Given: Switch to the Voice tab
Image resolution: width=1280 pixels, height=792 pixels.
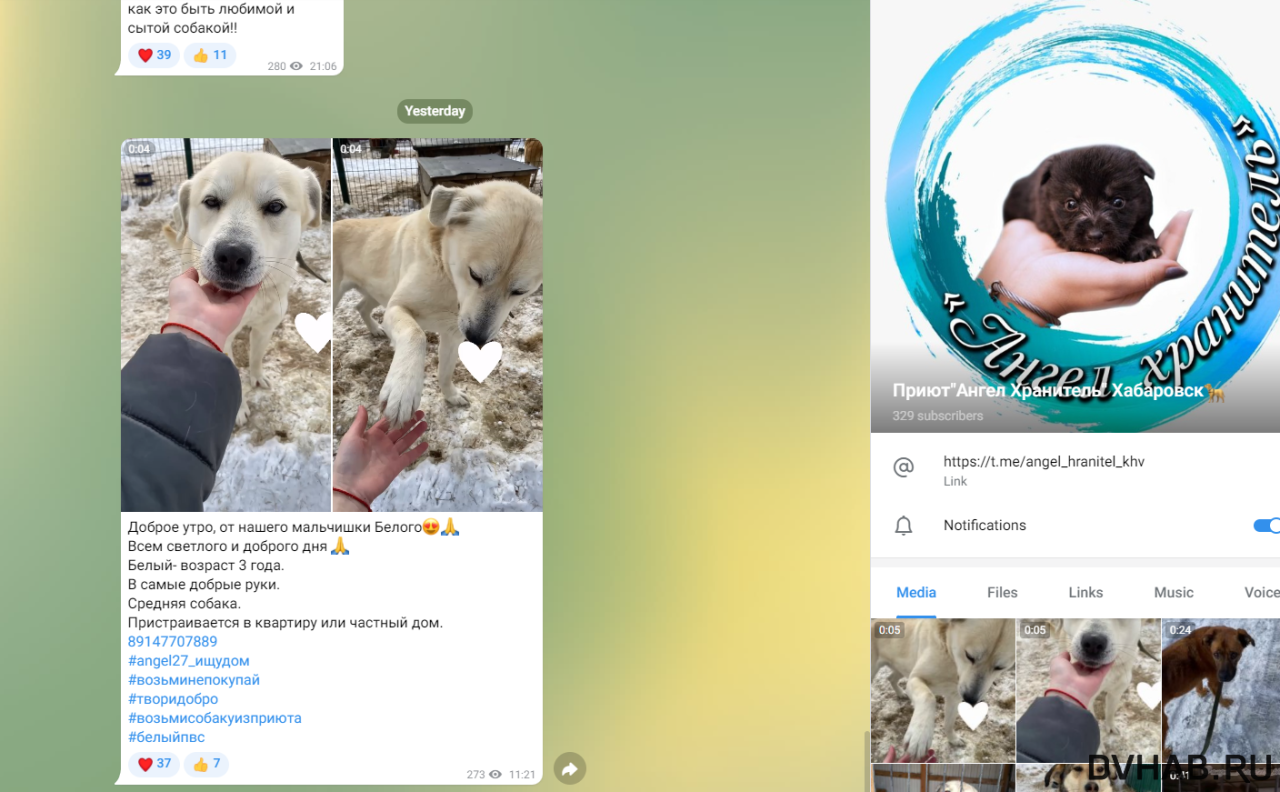Looking at the screenshot, I should pyautogui.click(x=1261, y=592).
